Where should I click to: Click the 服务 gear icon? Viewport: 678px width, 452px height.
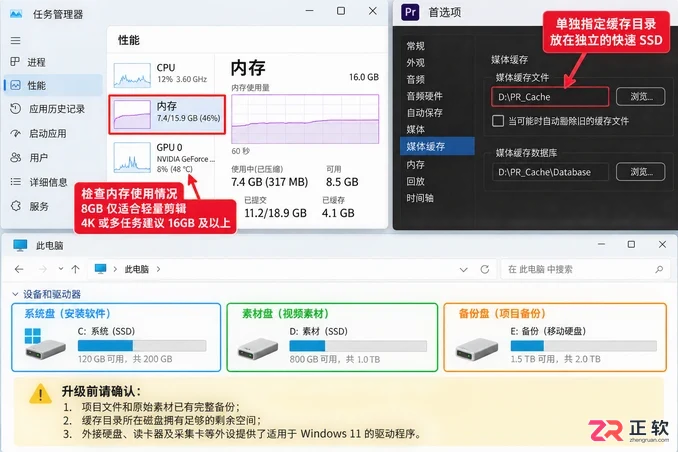pyautogui.click(x=16, y=206)
